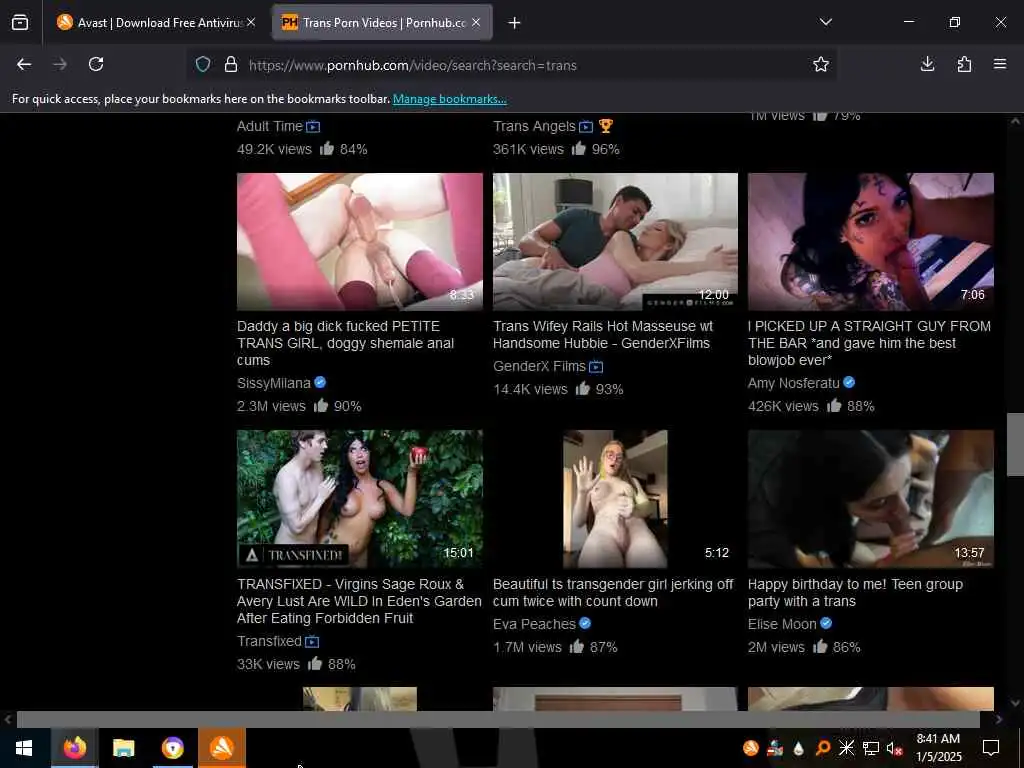Click the trophy icon beside Trans Angels

coord(605,126)
